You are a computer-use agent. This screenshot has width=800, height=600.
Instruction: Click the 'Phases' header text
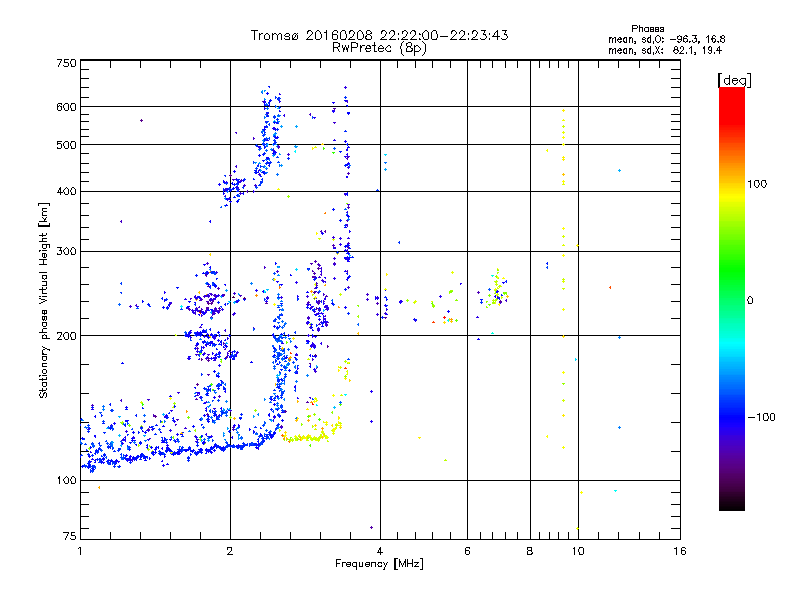tap(647, 29)
